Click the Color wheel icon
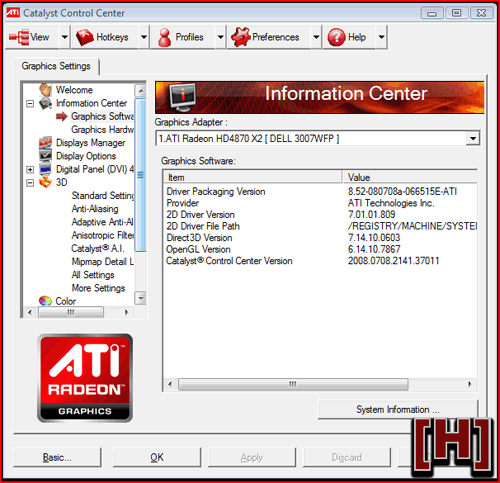500x483 pixels. (x=45, y=301)
